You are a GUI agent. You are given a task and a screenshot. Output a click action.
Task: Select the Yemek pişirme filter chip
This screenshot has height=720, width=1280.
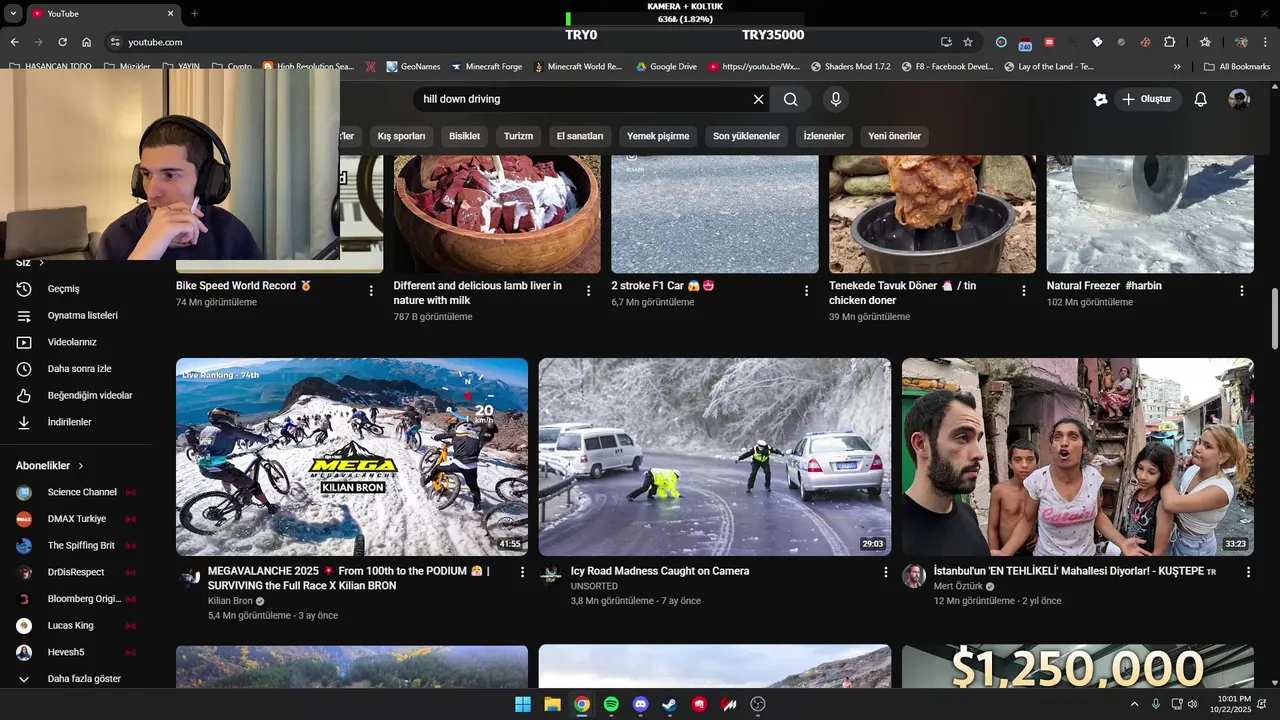[x=658, y=136]
